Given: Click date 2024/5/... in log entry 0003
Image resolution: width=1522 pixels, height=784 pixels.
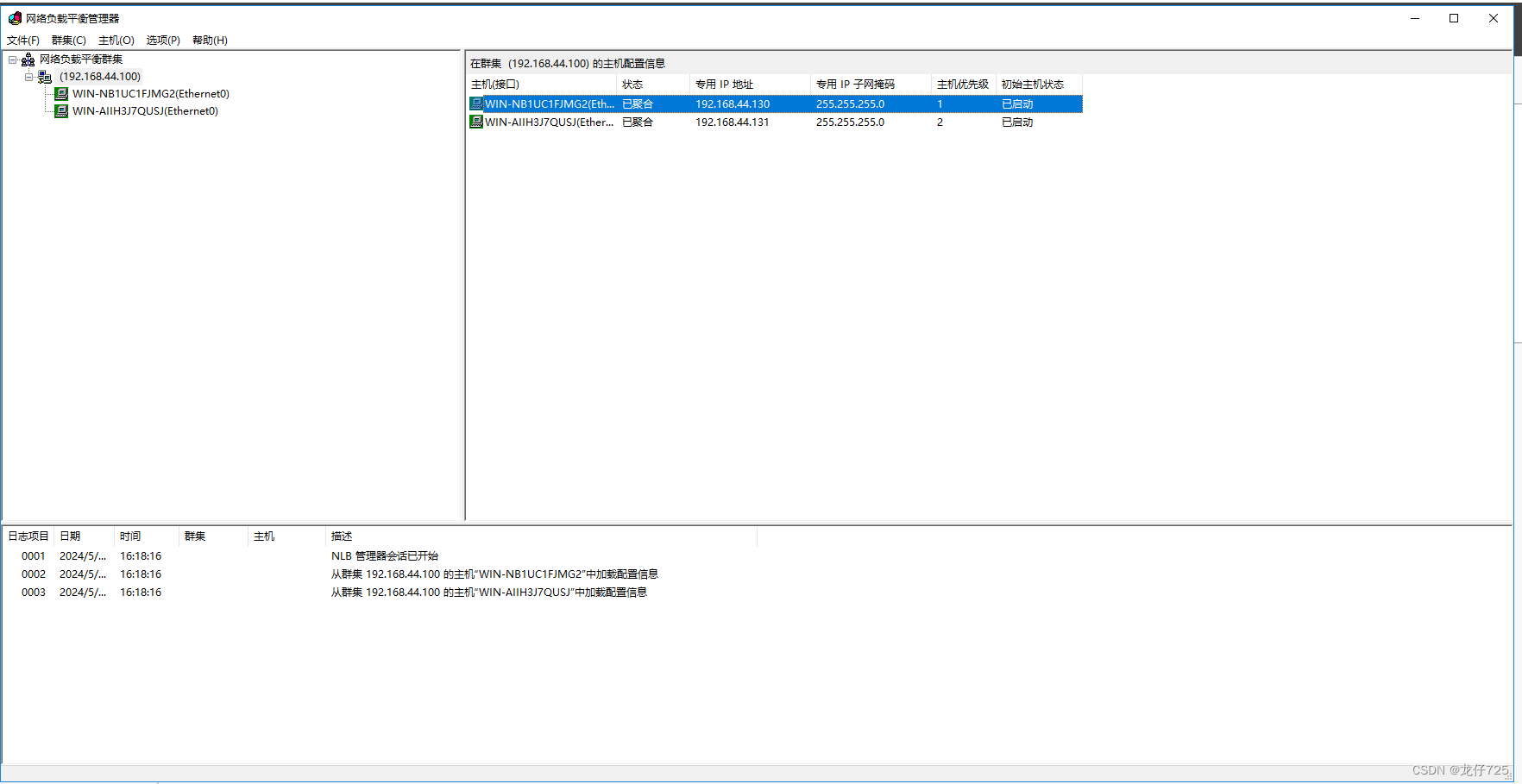Looking at the screenshot, I should click(x=83, y=593).
